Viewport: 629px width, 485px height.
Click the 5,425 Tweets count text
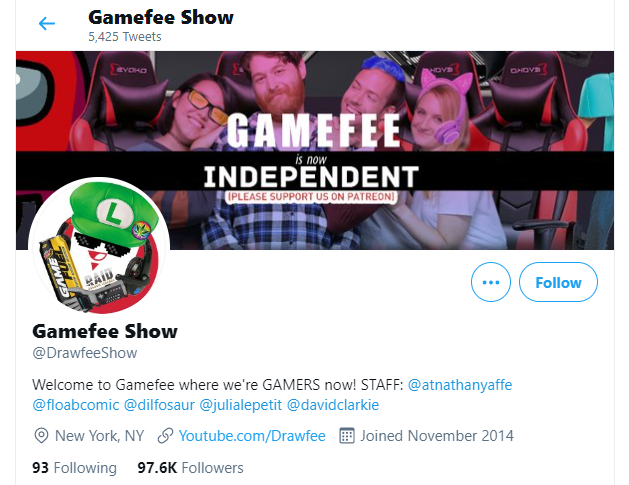[x=125, y=37]
